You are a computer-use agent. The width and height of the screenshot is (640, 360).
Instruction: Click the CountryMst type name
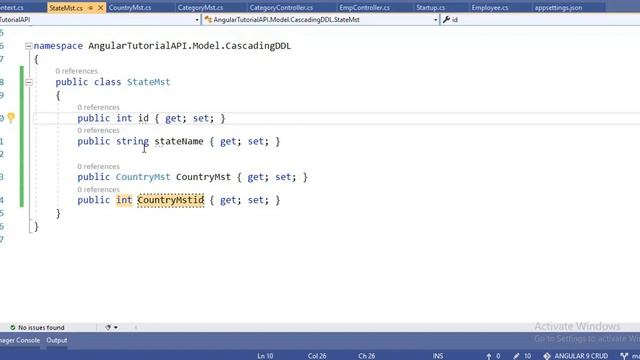[x=143, y=177]
